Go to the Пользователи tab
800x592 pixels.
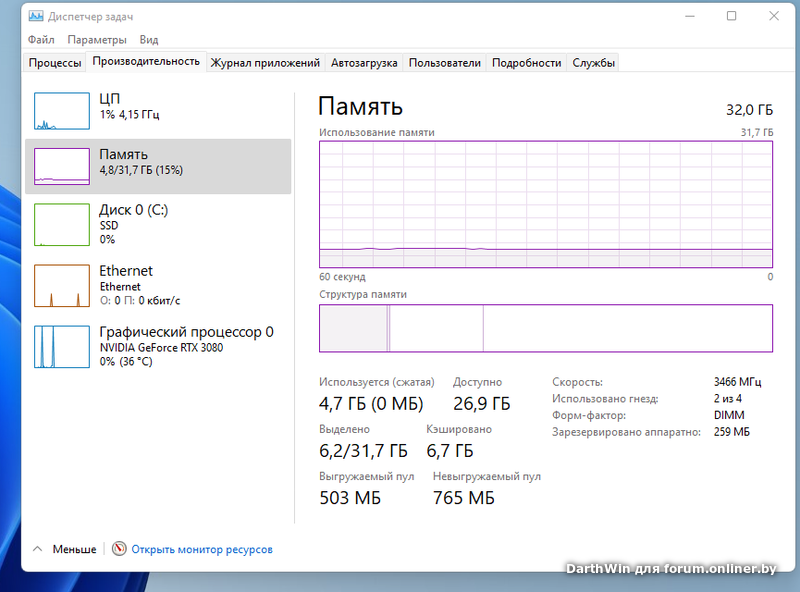tap(444, 63)
